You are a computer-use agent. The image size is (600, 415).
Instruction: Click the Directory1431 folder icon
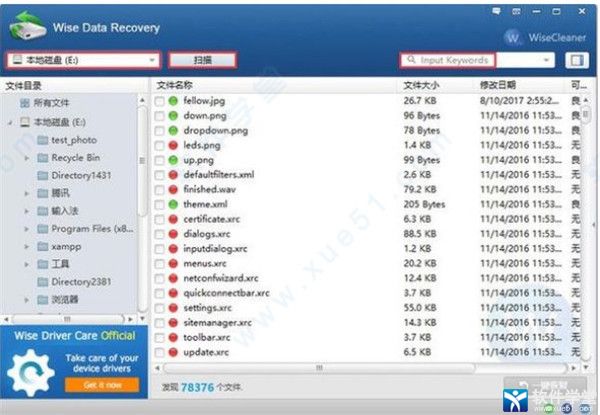[42, 175]
